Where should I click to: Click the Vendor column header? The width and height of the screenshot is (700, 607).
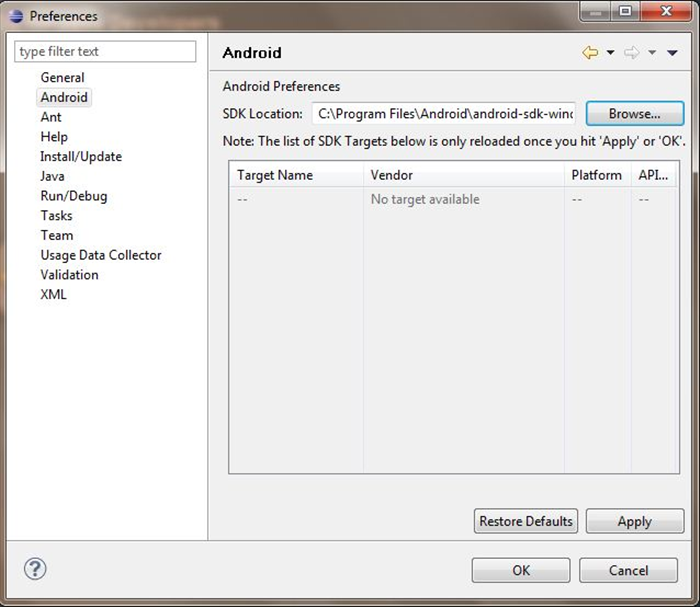pos(463,175)
